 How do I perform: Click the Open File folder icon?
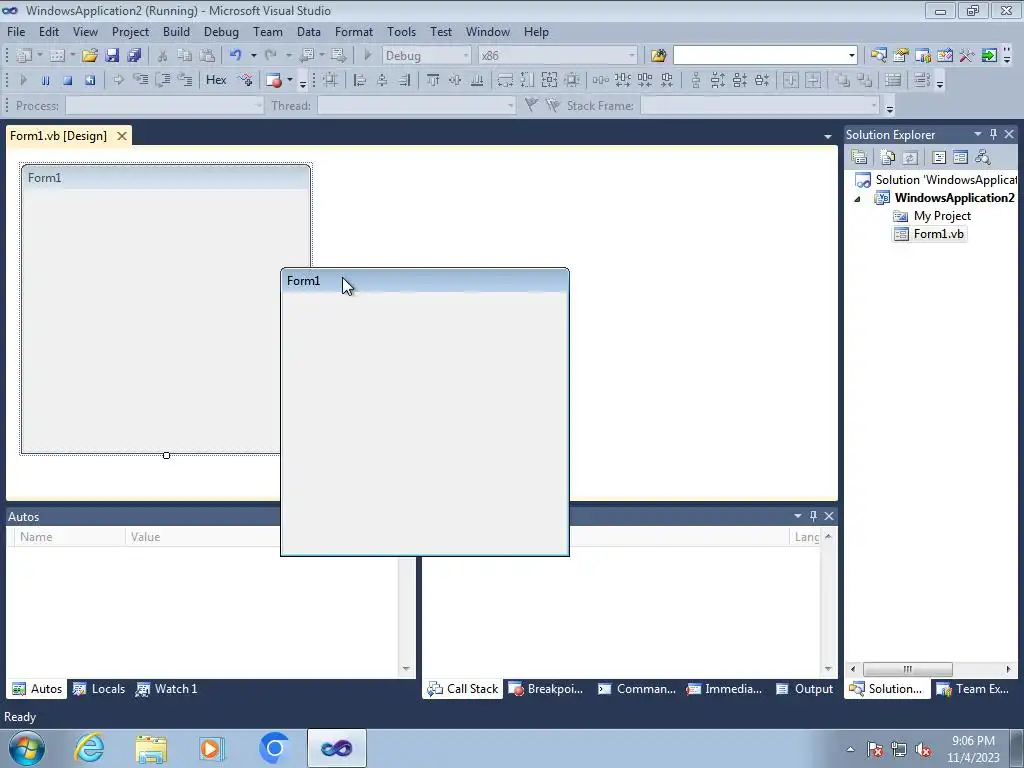click(x=89, y=56)
